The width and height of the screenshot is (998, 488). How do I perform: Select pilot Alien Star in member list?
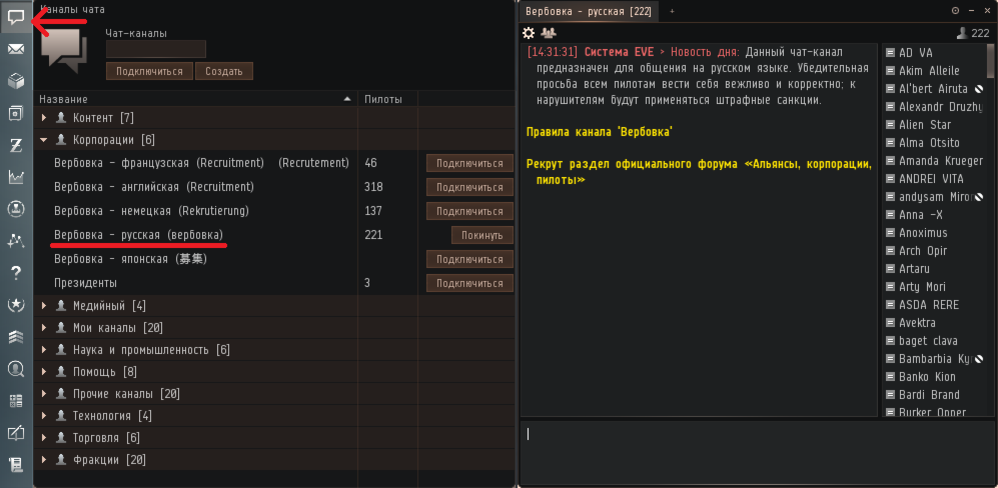click(x=925, y=125)
